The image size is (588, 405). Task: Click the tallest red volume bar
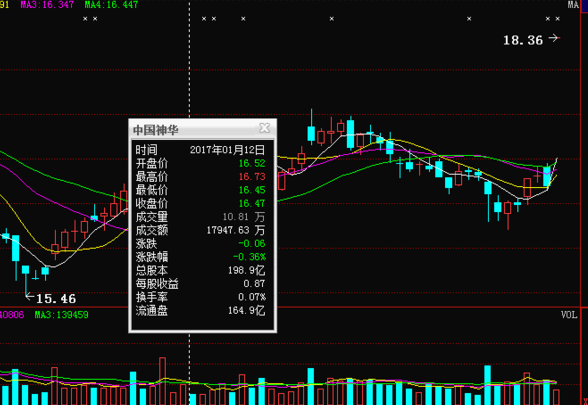coord(162,381)
